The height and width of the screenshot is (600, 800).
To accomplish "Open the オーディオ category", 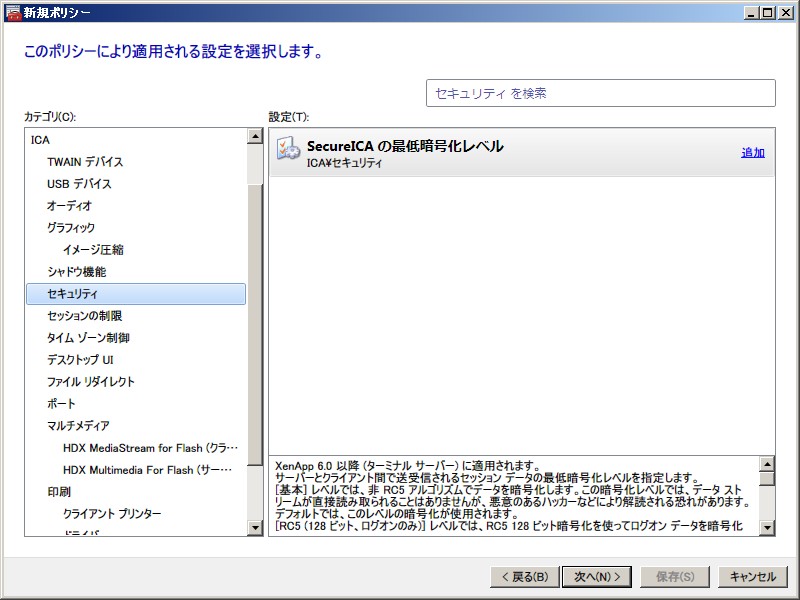I will [x=69, y=206].
